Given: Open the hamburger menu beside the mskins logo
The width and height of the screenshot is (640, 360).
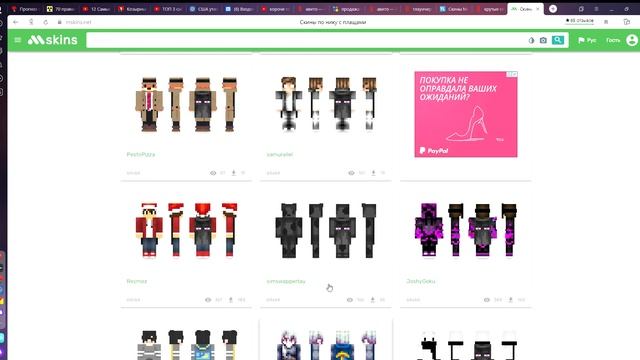Looking at the screenshot, I should coord(18,40).
